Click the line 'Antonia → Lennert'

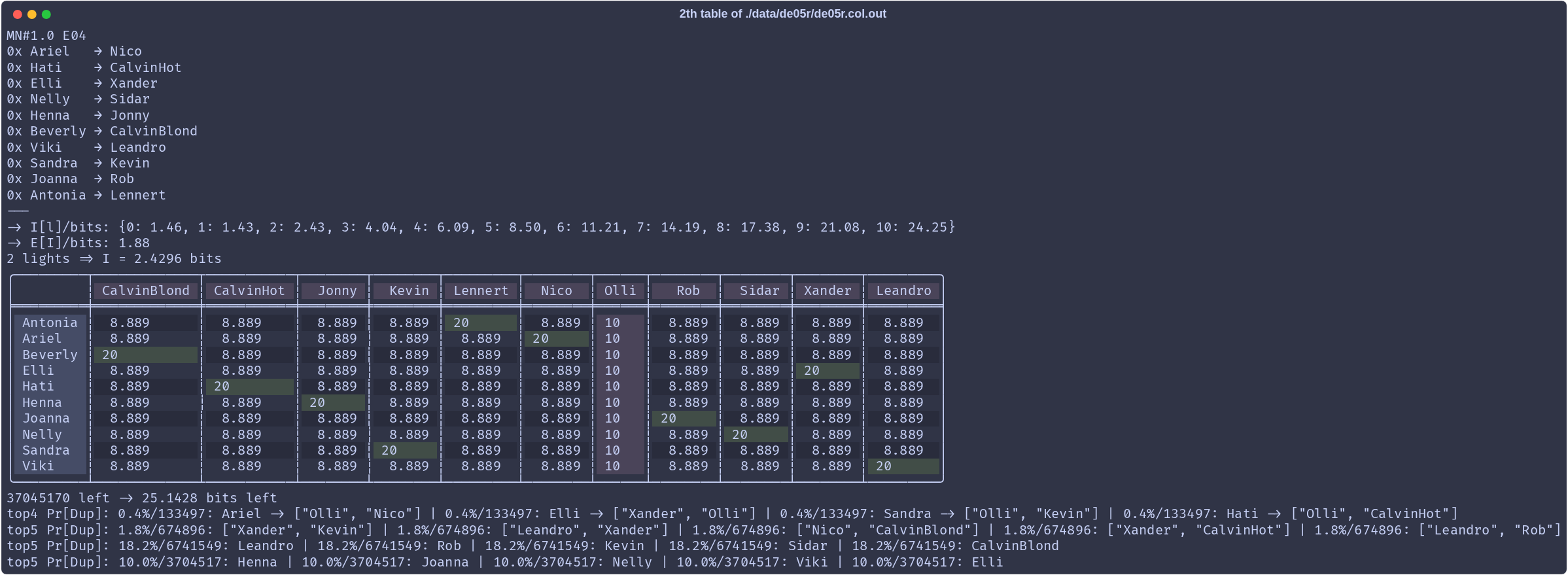tap(86, 195)
